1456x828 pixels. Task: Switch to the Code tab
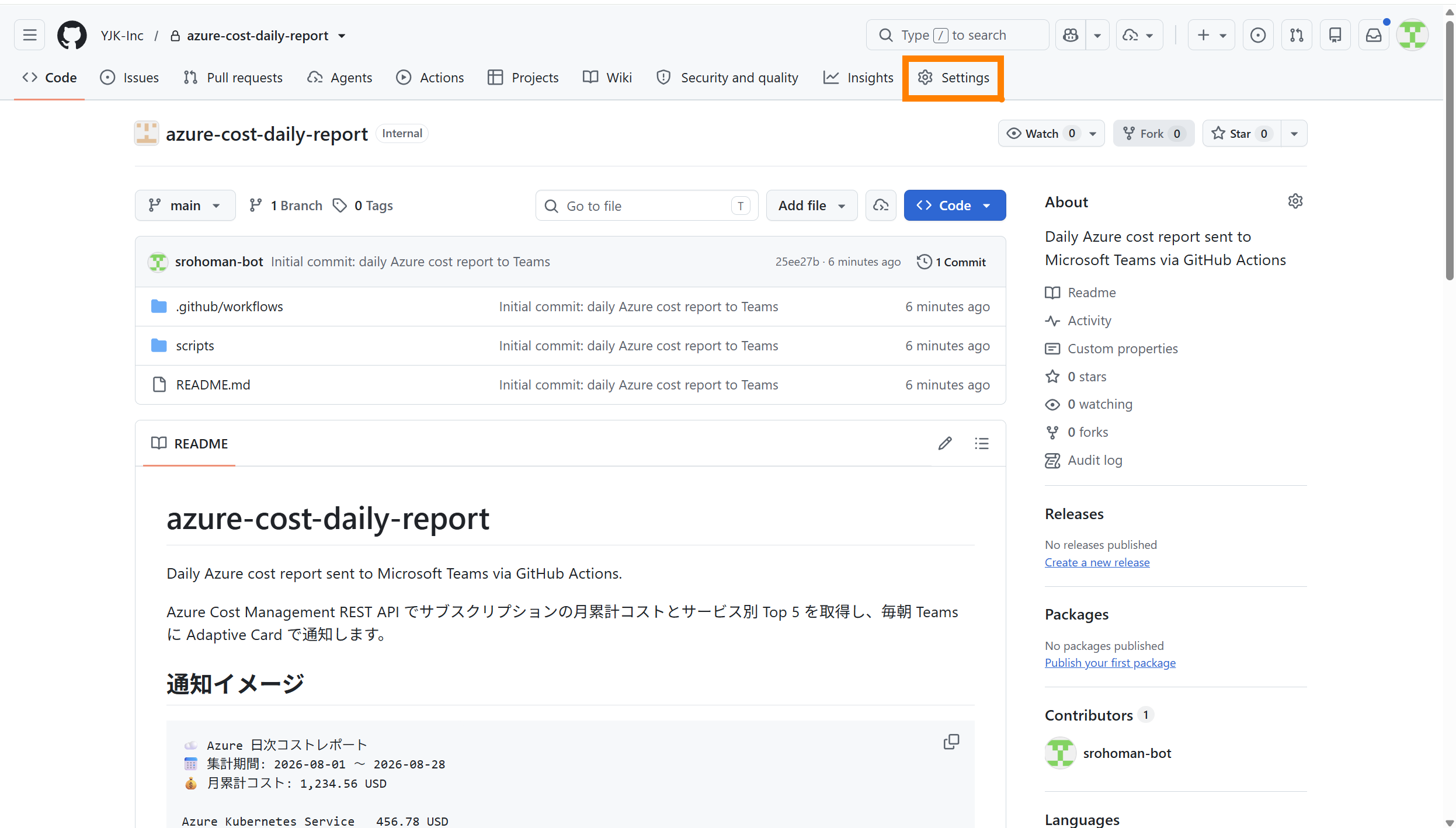coord(50,78)
